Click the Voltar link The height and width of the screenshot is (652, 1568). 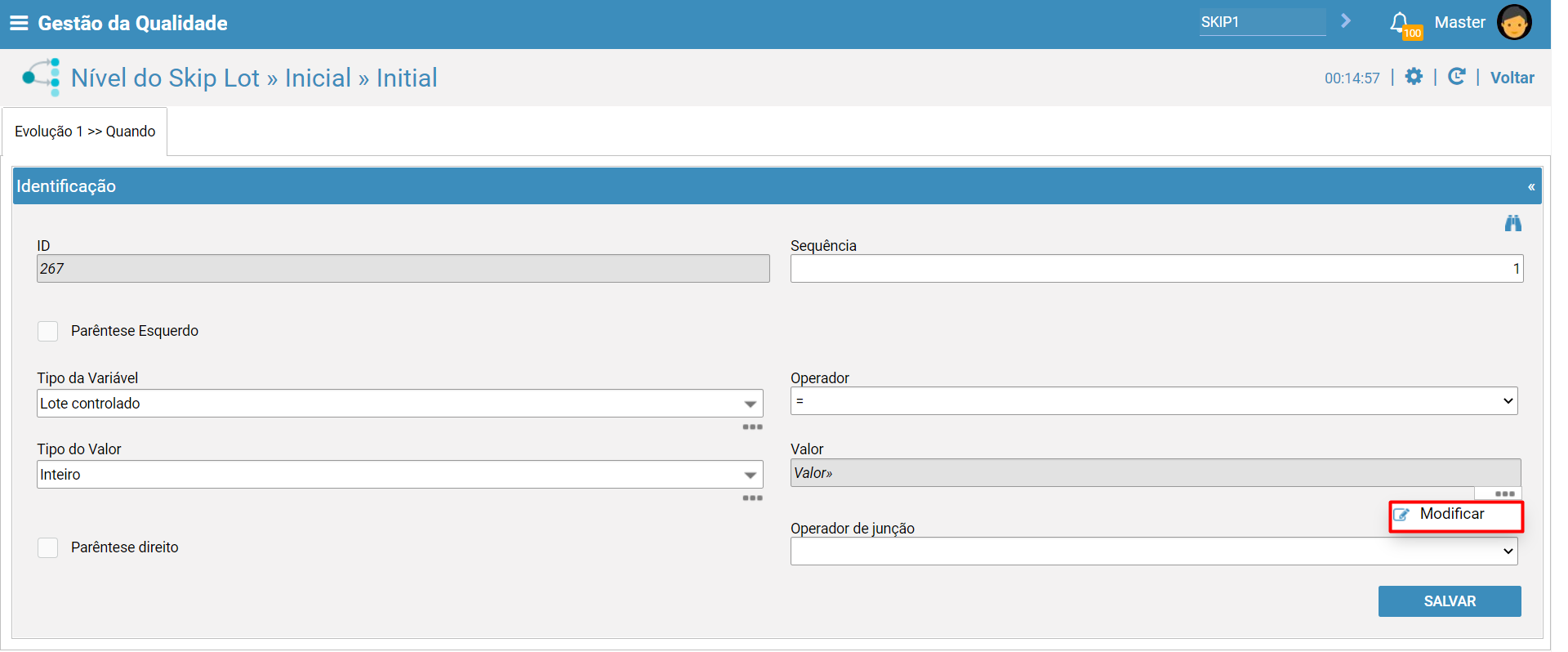point(1512,78)
